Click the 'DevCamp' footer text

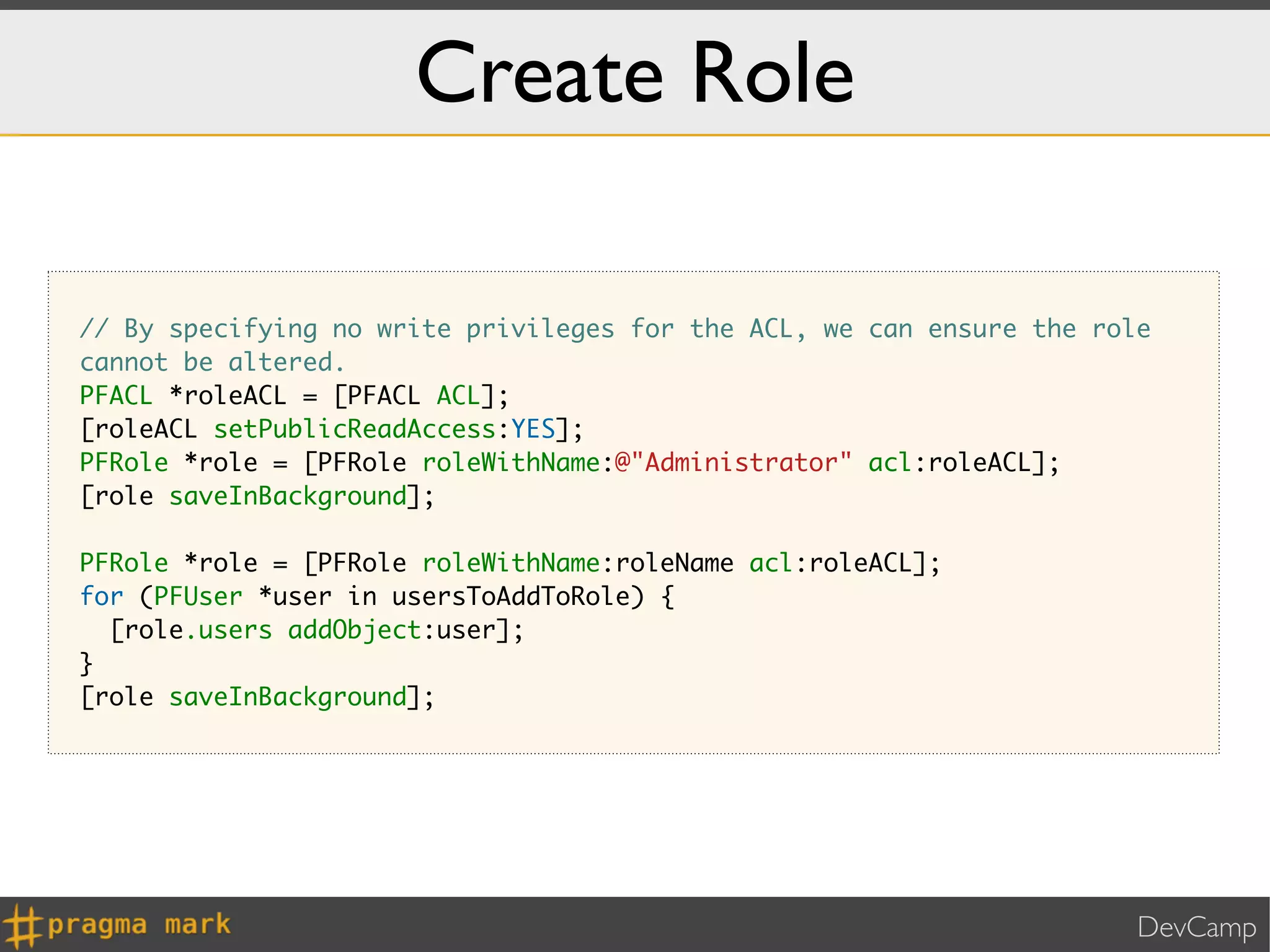1197,928
